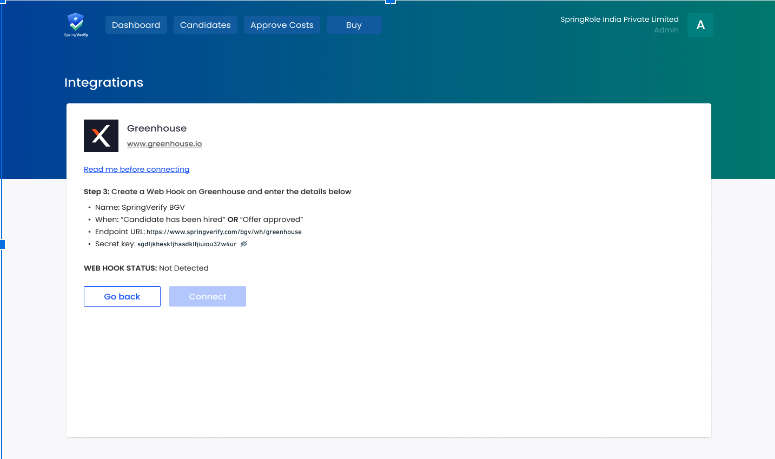Click the 'Integrations' page heading
The height and width of the screenshot is (459, 775).
pos(104,83)
